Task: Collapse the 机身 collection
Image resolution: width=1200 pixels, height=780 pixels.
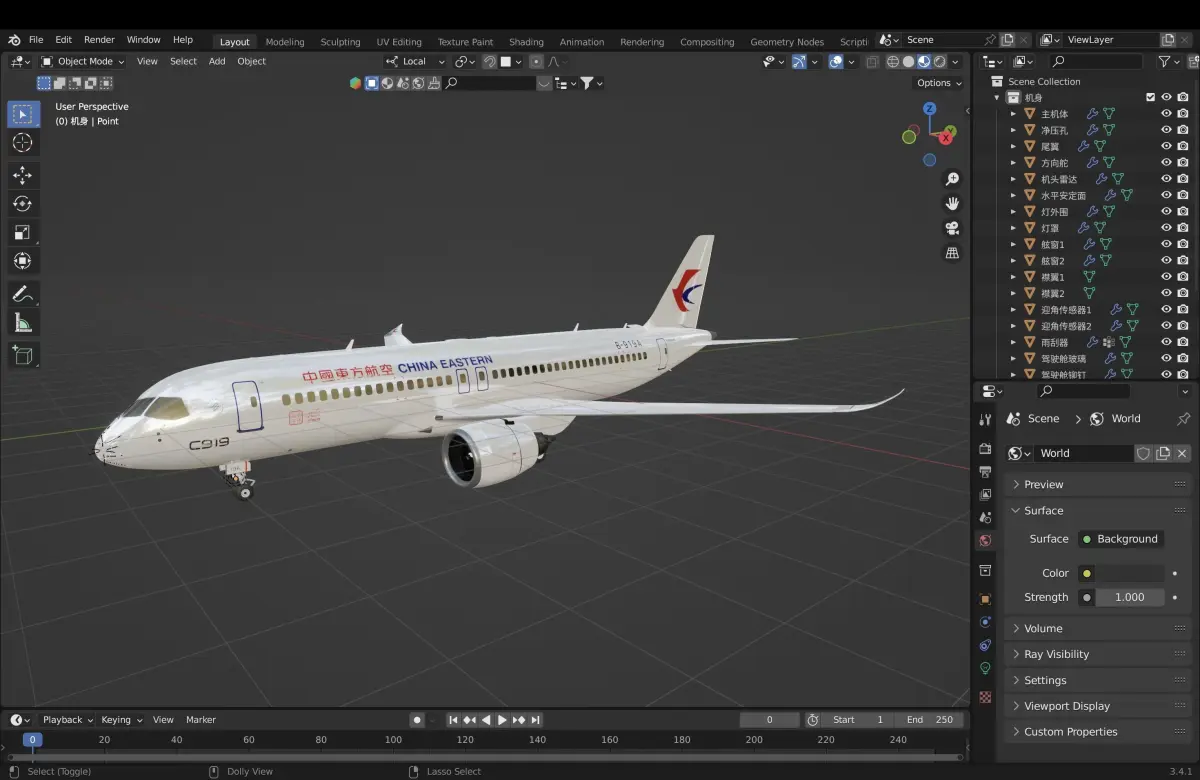Action: pyautogui.click(x=997, y=98)
